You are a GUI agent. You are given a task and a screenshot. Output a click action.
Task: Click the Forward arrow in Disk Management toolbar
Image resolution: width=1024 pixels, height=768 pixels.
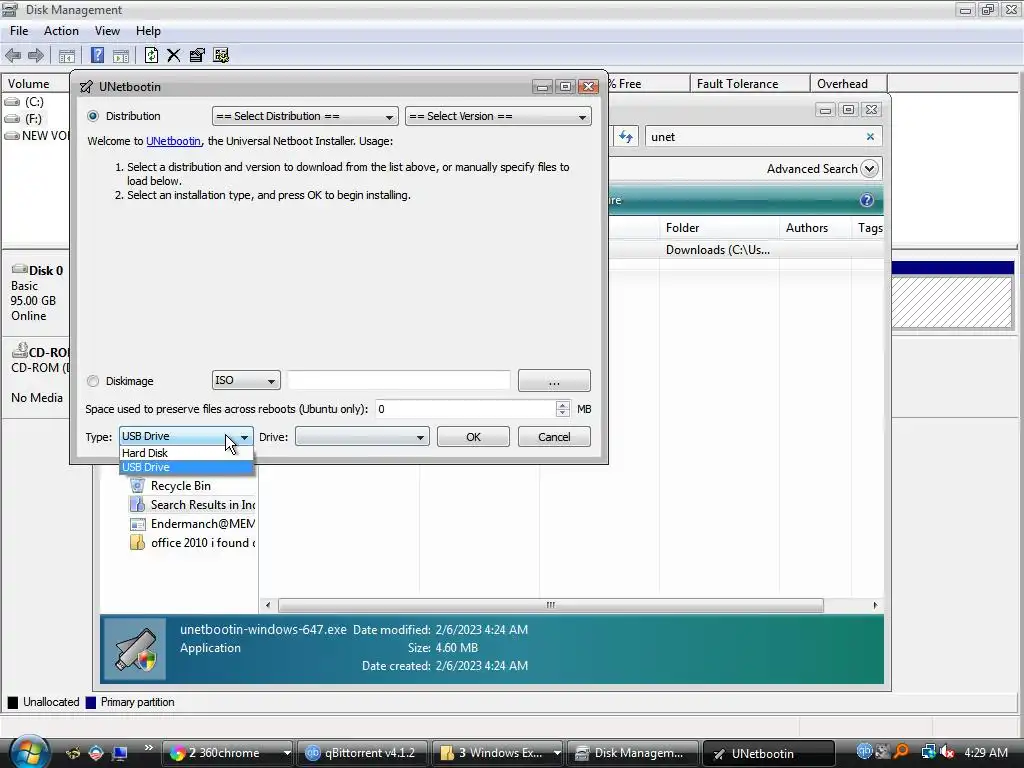pyautogui.click(x=36, y=56)
